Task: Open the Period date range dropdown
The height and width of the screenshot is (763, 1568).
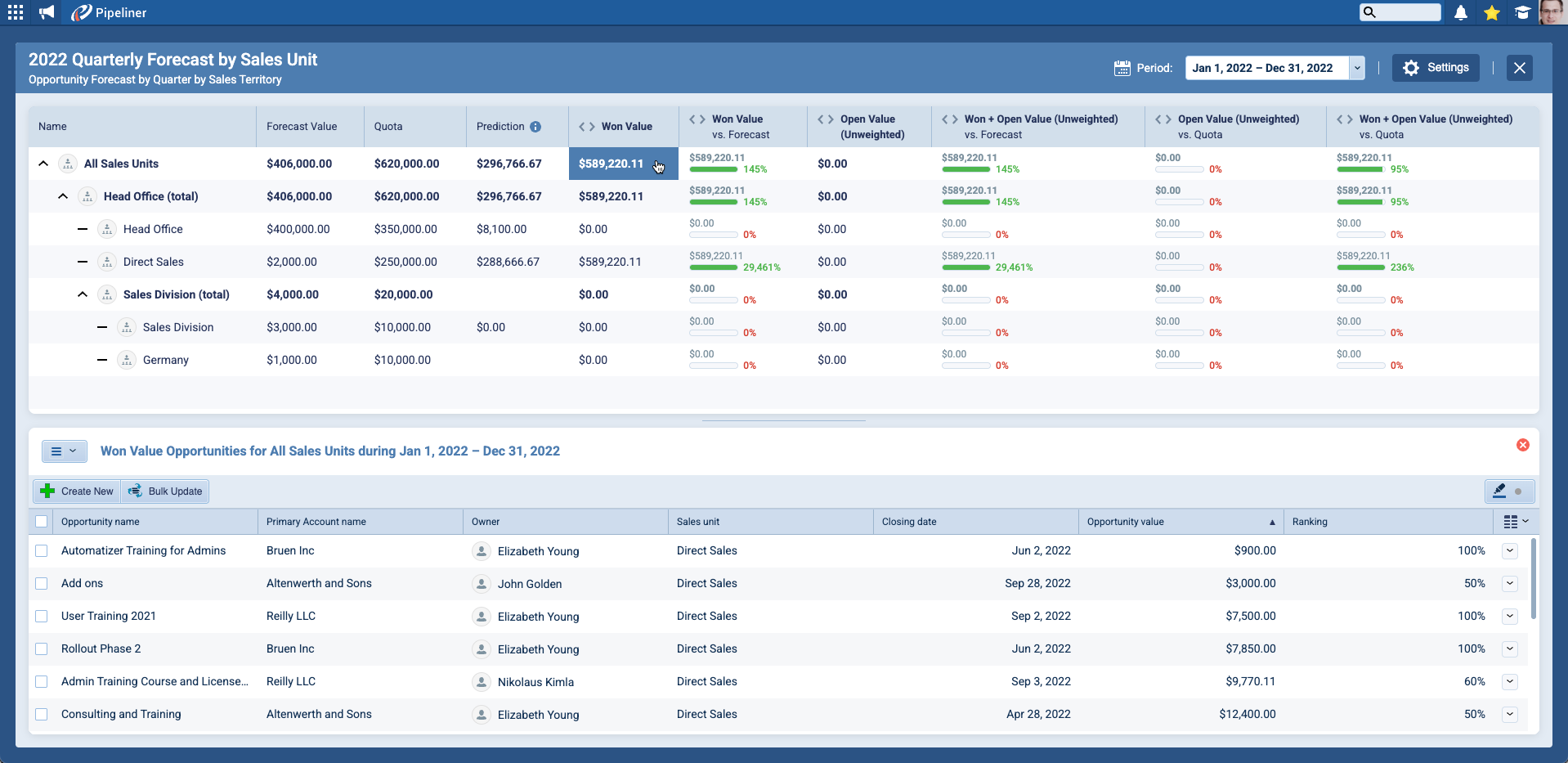Action: (1357, 68)
